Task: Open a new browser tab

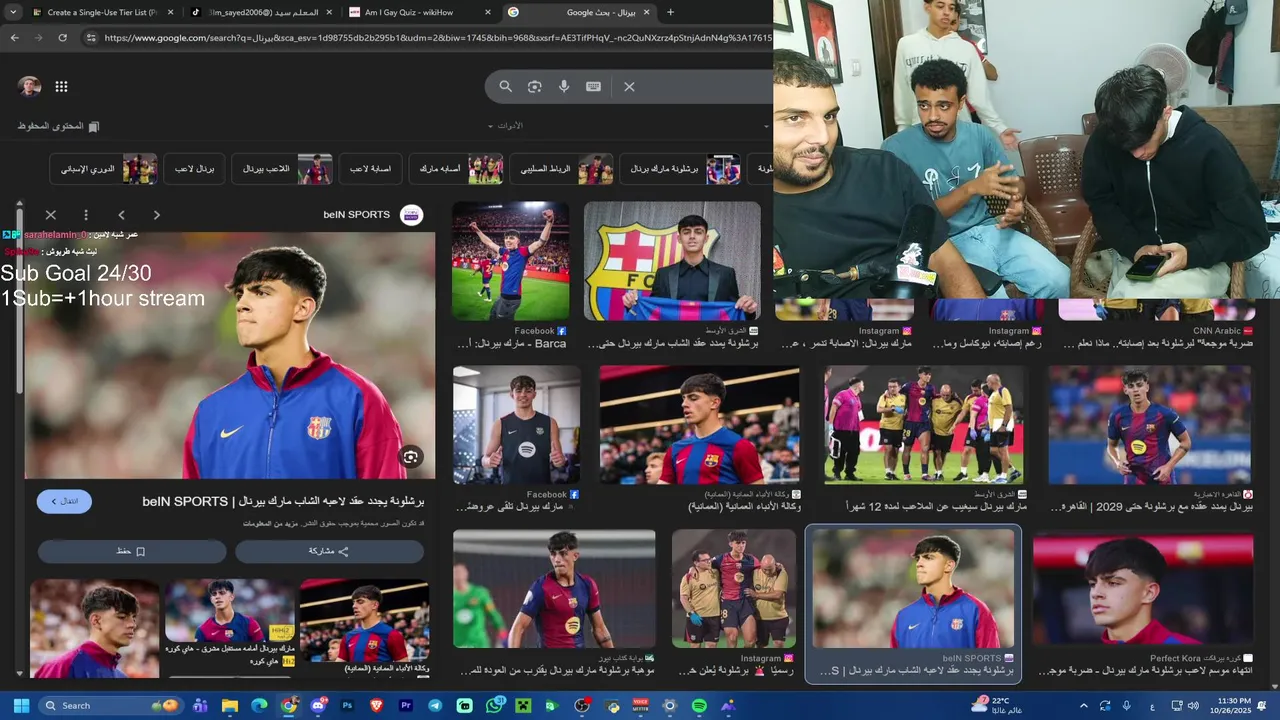Action: [x=670, y=12]
